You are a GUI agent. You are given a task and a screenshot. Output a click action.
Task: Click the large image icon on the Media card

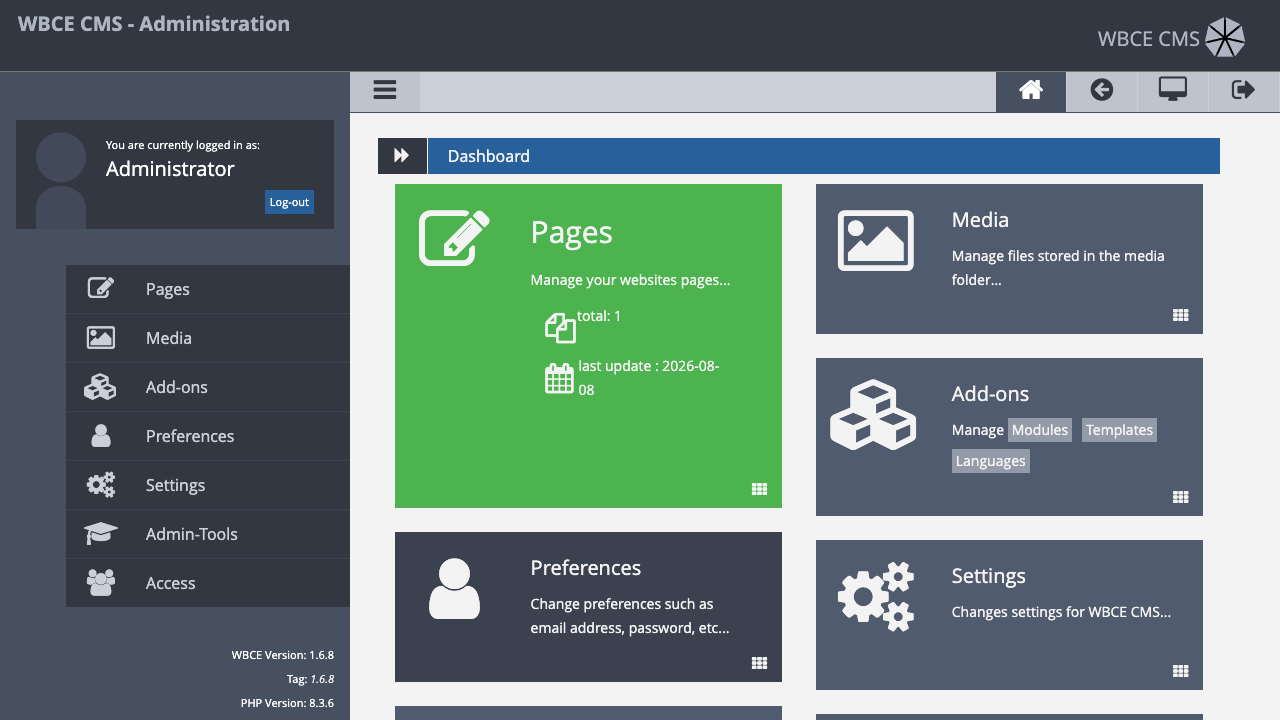click(x=875, y=240)
